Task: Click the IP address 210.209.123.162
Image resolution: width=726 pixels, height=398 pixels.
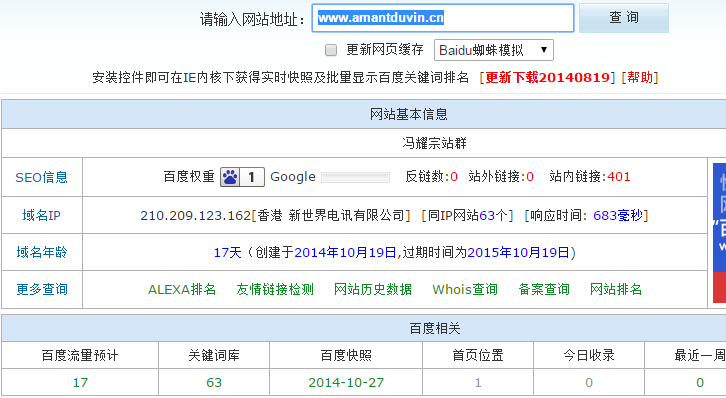Action: pyautogui.click(x=195, y=216)
